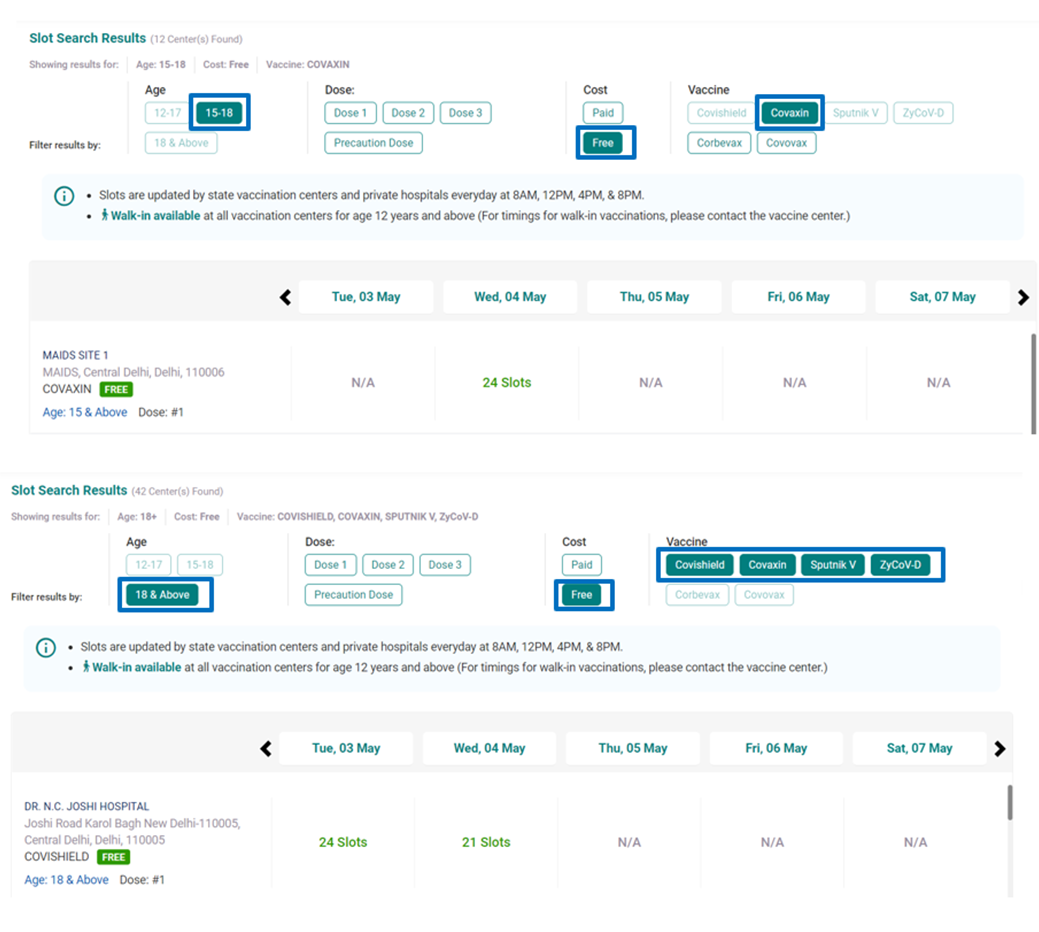Screen dimensions: 1039x932
Task: Enable the Corbevax filter in the 12 Centers results
Action: [719, 143]
